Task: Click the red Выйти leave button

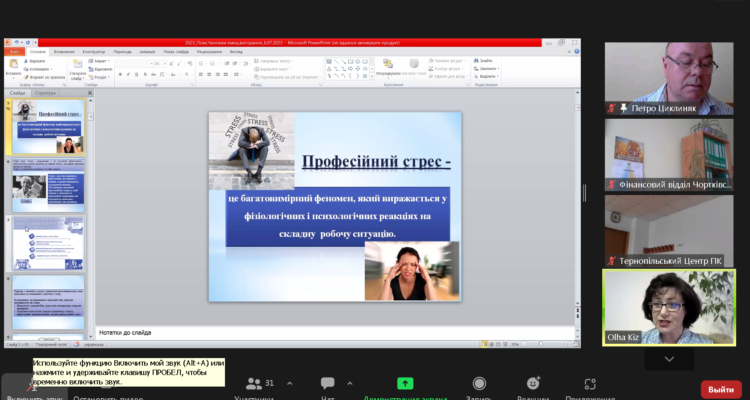Action: pyautogui.click(x=721, y=389)
